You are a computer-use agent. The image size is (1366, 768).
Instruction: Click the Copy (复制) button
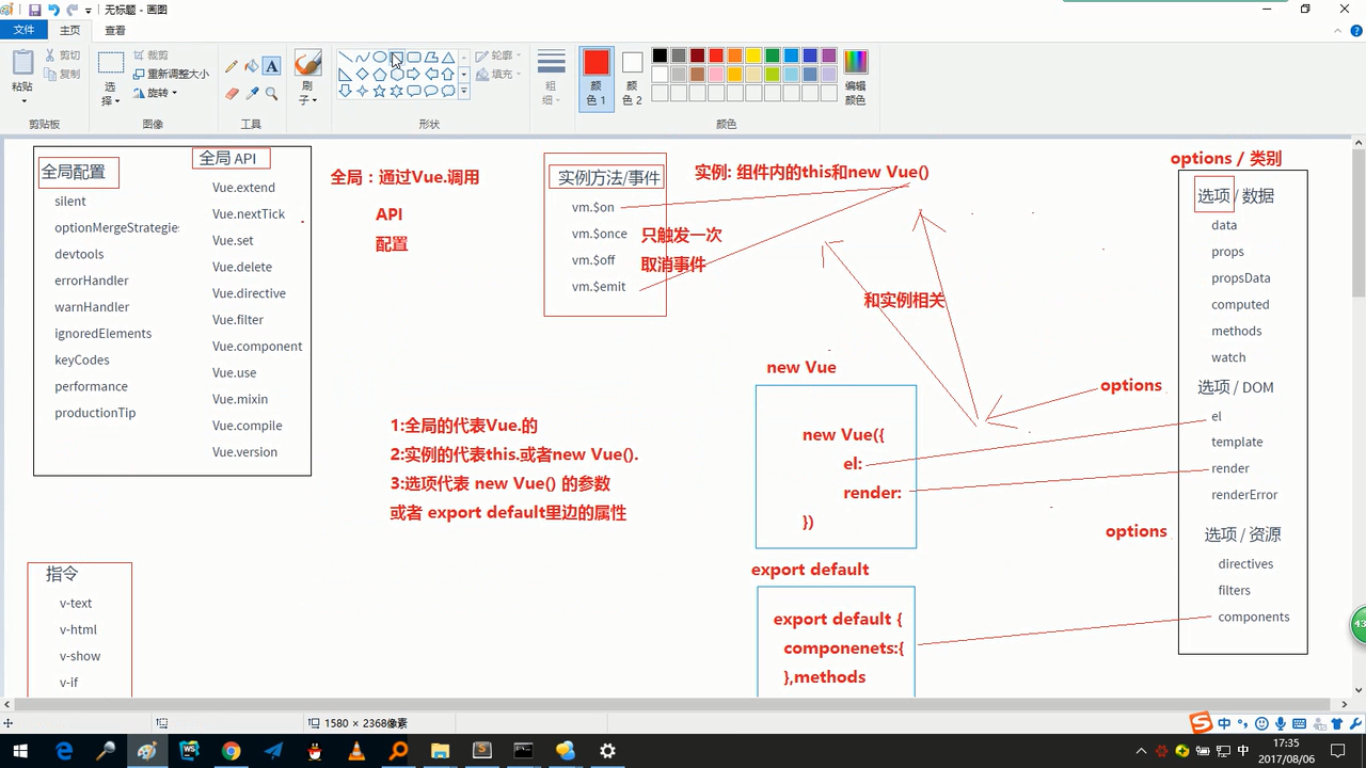coord(62,74)
